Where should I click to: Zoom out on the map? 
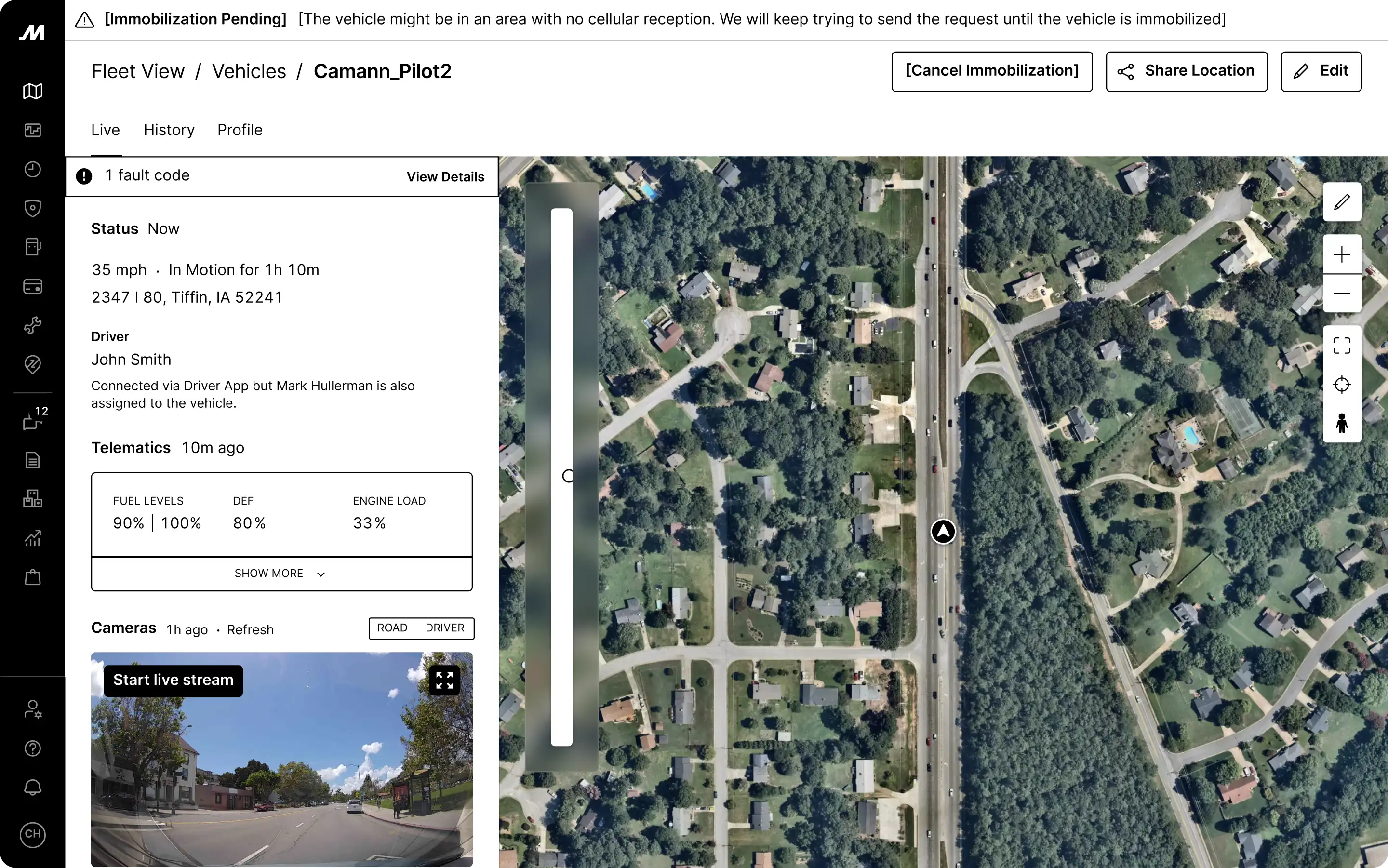(x=1342, y=294)
